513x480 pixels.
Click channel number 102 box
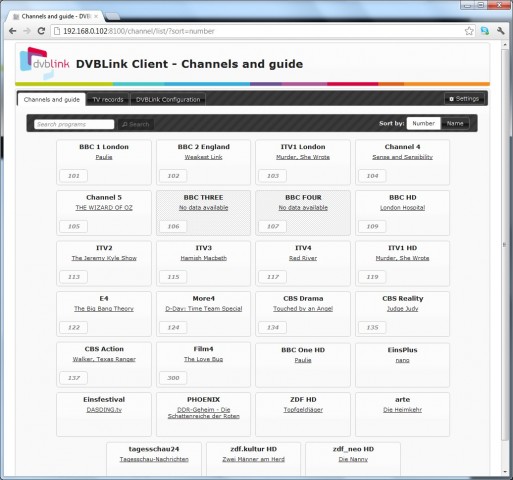coord(173,176)
